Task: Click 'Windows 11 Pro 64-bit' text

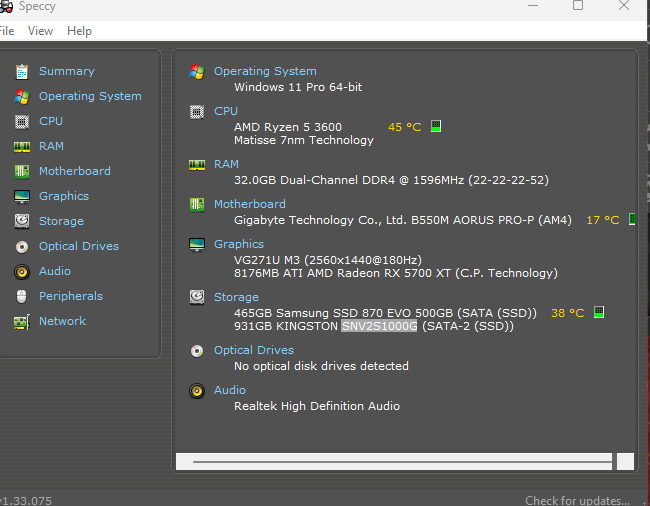Action: coord(298,87)
